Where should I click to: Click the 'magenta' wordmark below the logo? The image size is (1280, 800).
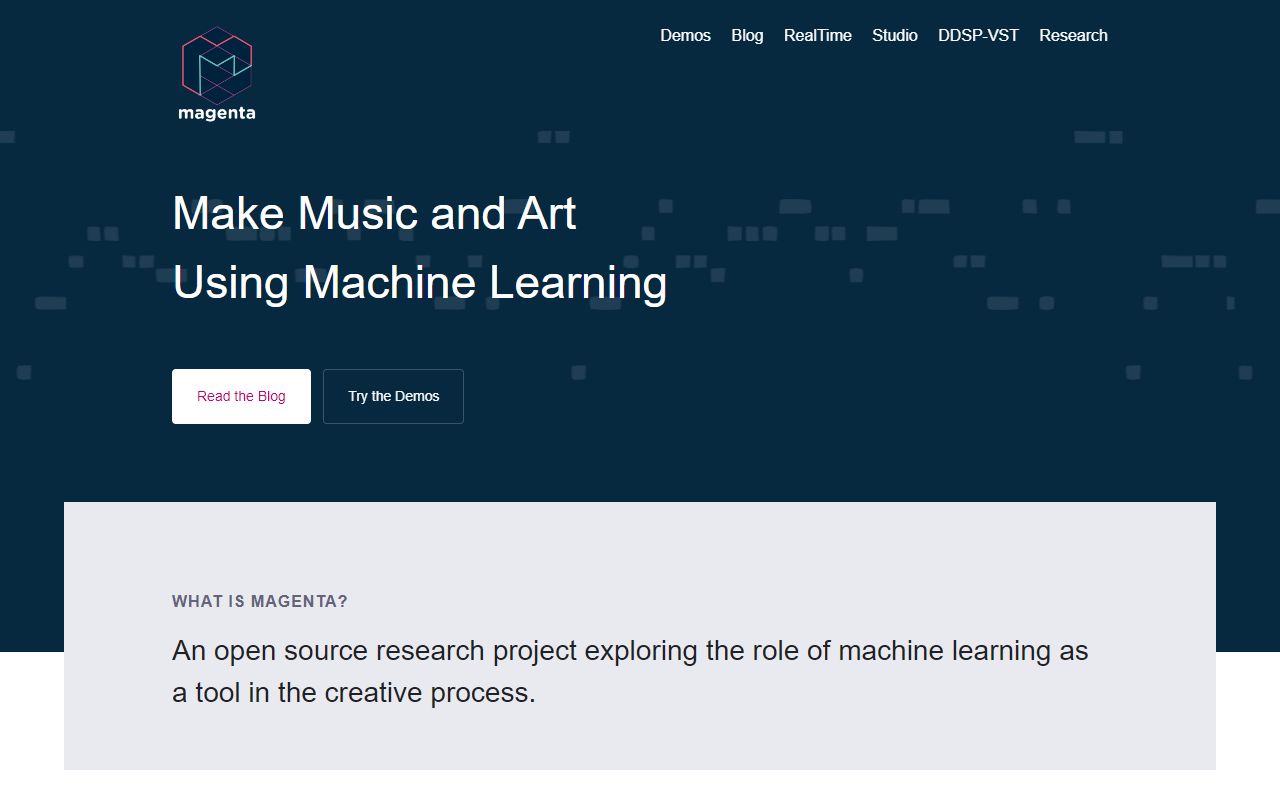[217, 113]
